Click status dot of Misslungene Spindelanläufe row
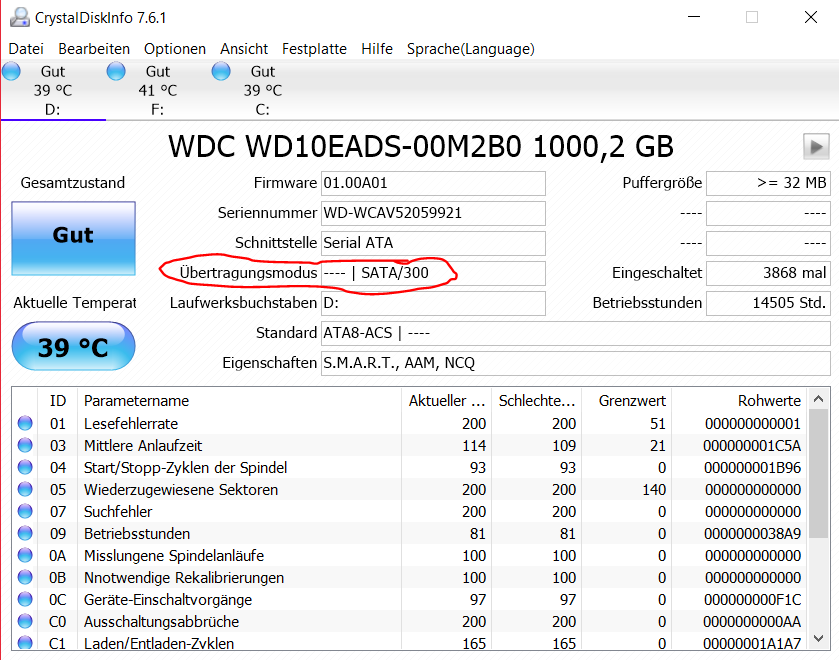The image size is (839, 660). pos(25,555)
